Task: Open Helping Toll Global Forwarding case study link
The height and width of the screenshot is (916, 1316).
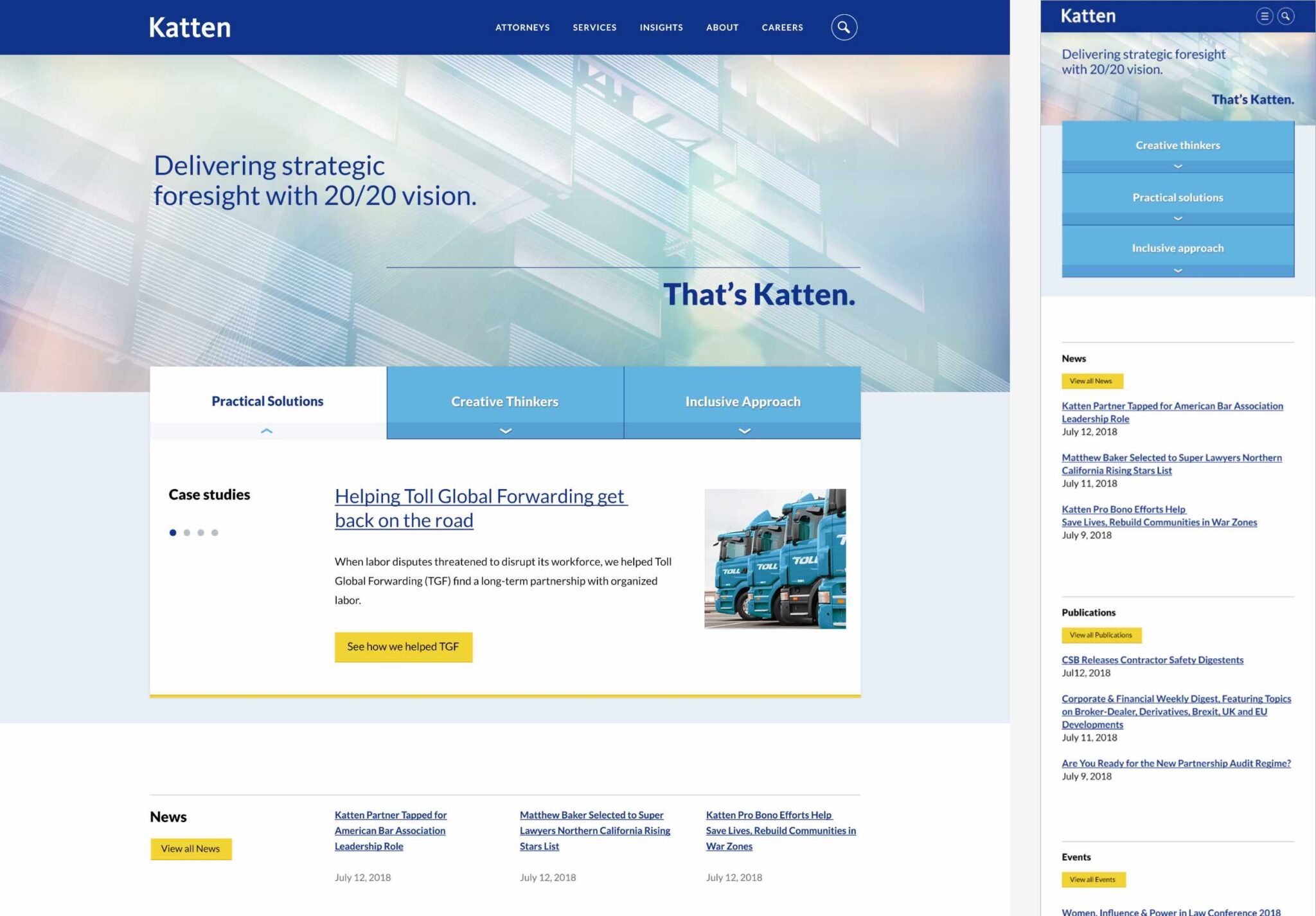Action: pyautogui.click(x=481, y=508)
